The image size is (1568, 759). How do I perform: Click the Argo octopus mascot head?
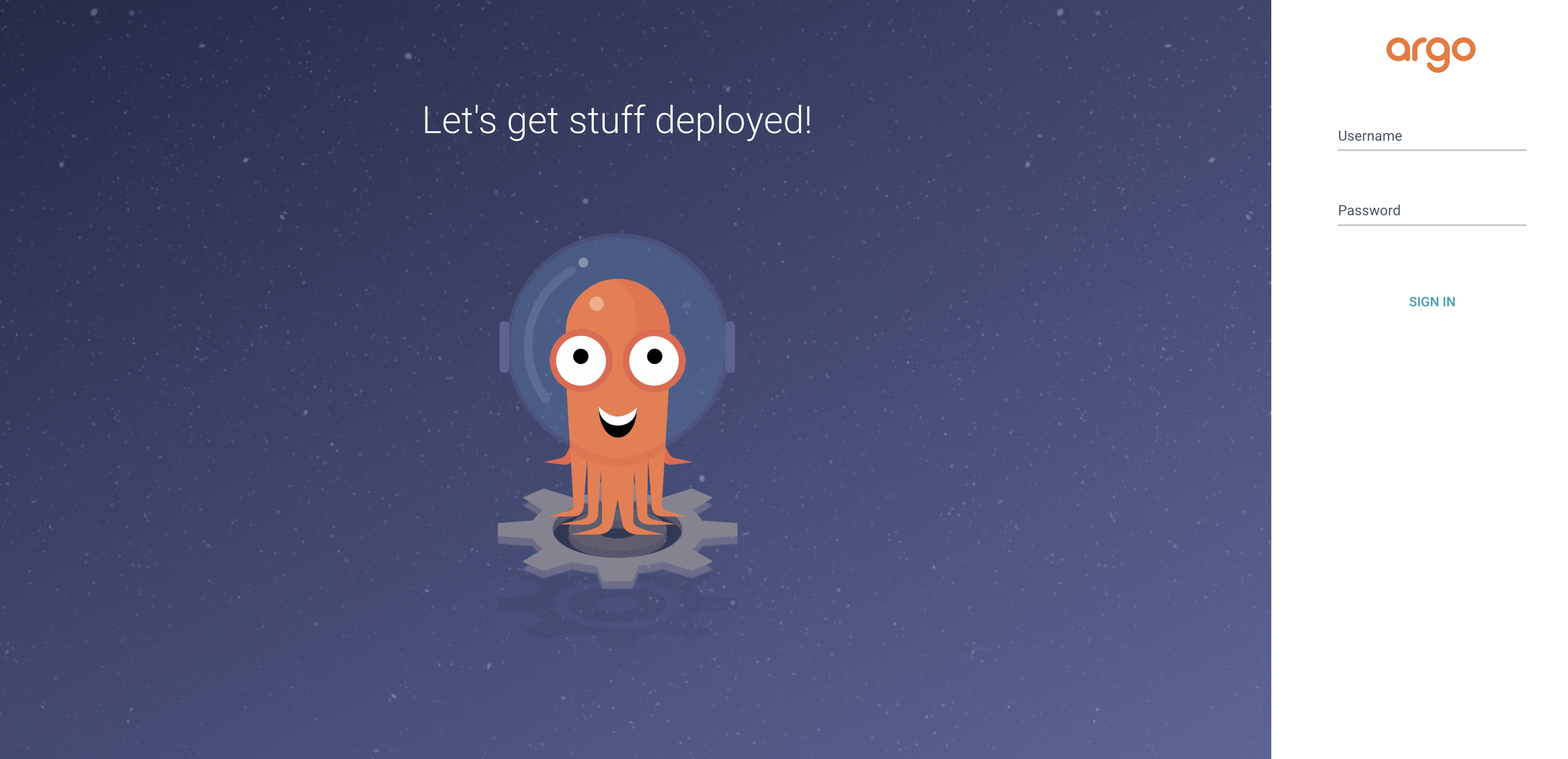[x=618, y=304]
